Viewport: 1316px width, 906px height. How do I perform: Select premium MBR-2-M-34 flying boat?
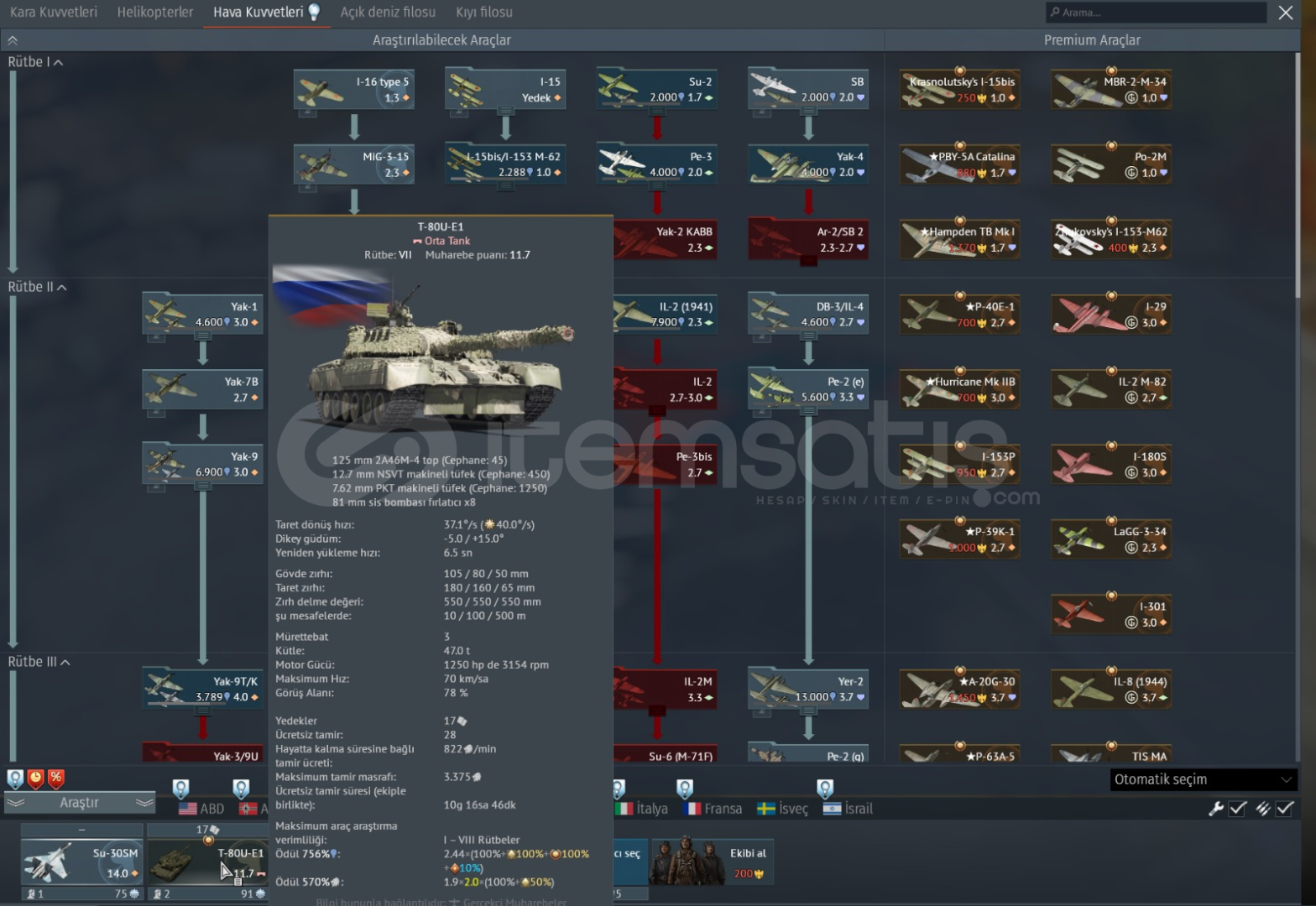tap(1111, 90)
